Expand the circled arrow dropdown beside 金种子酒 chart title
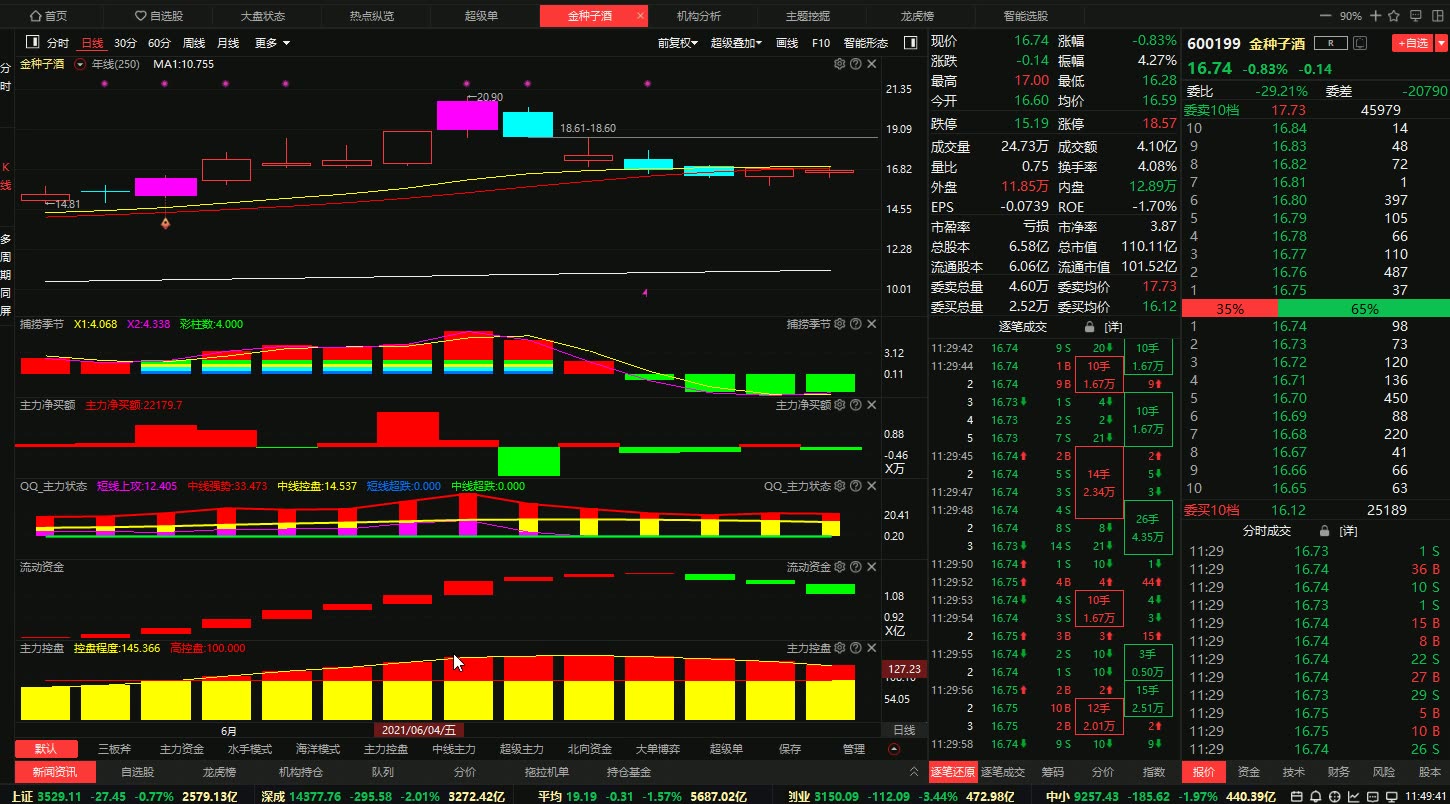The width and height of the screenshot is (1450, 804). 80,64
